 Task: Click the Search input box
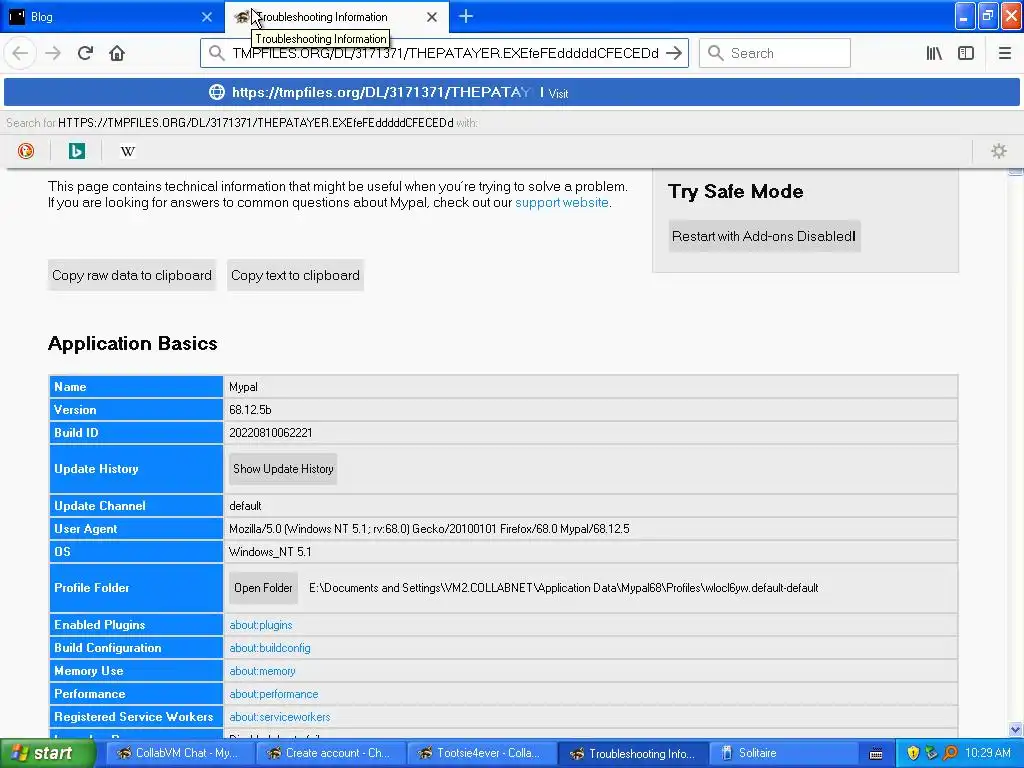pyautogui.click(x=775, y=53)
